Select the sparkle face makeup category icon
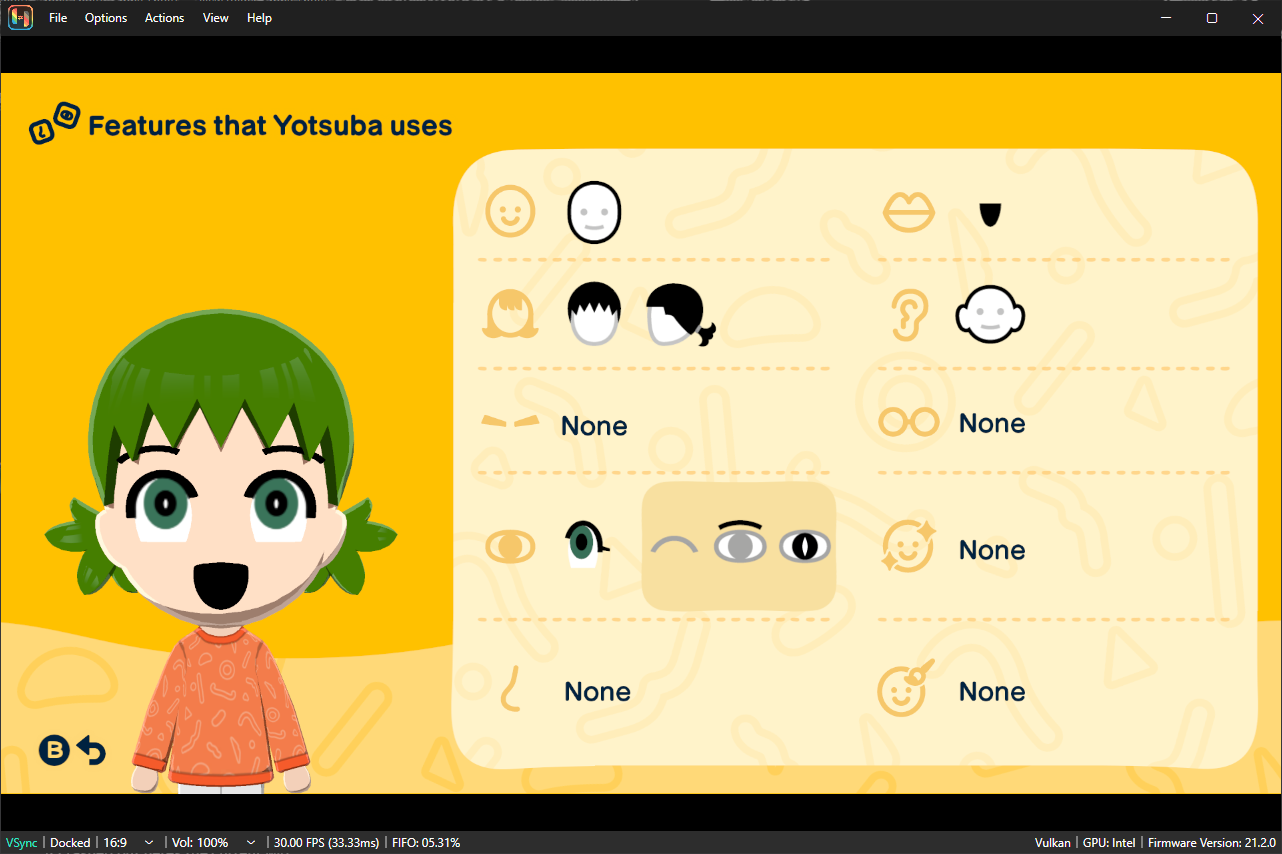 point(909,546)
